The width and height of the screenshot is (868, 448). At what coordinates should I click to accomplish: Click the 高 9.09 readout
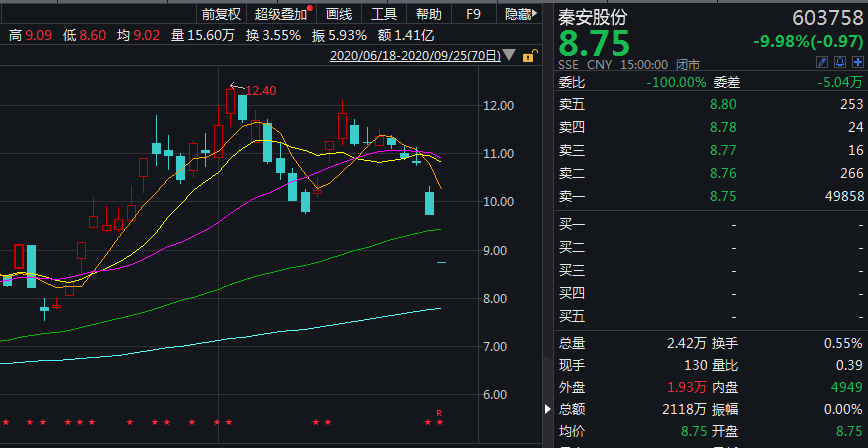(30, 37)
